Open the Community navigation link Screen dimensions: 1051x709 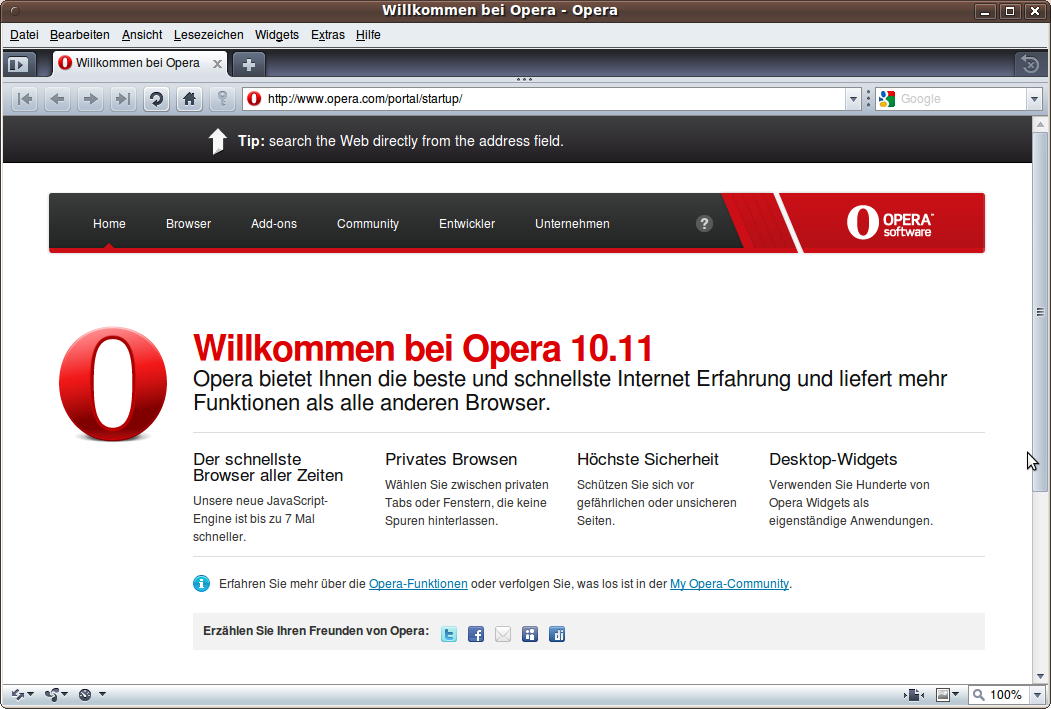point(368,224)
